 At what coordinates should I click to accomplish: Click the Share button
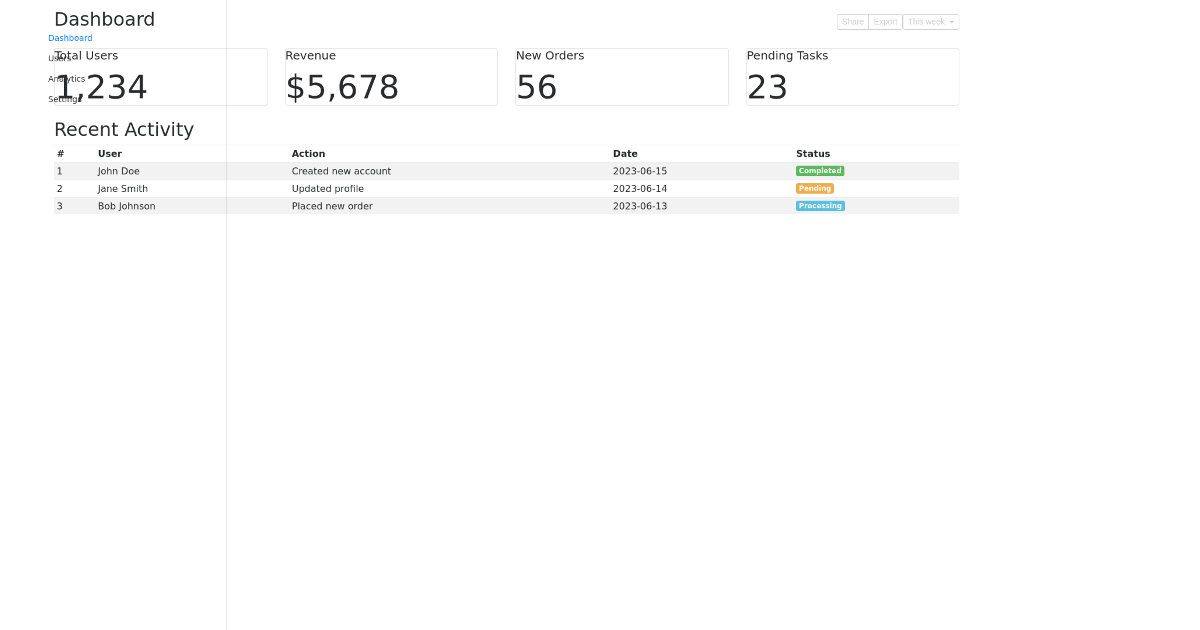[853, 21]
